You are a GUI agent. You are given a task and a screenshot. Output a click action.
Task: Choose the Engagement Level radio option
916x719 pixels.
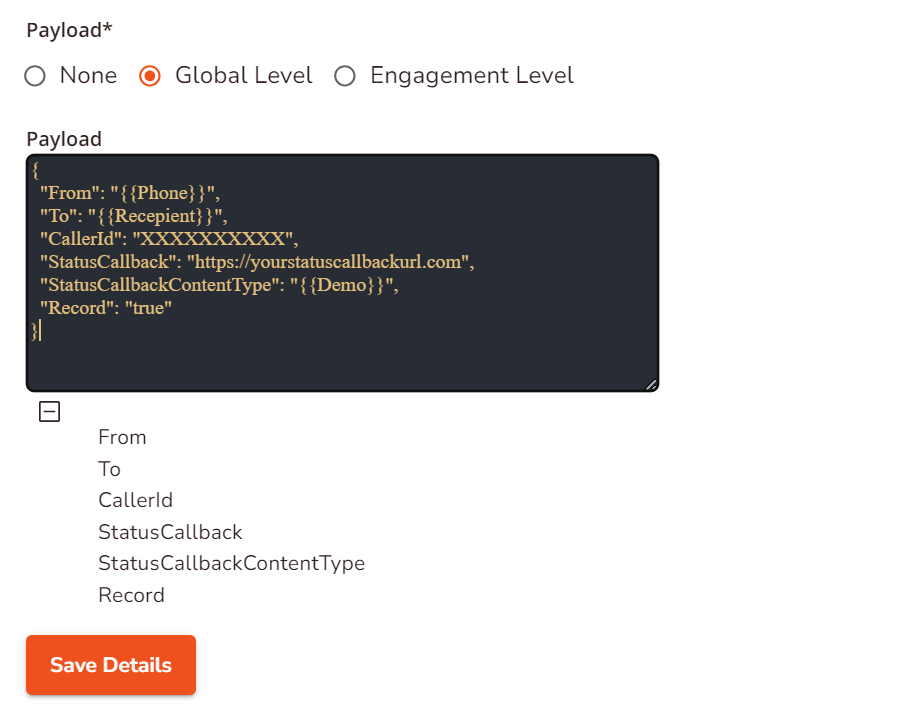345,76
